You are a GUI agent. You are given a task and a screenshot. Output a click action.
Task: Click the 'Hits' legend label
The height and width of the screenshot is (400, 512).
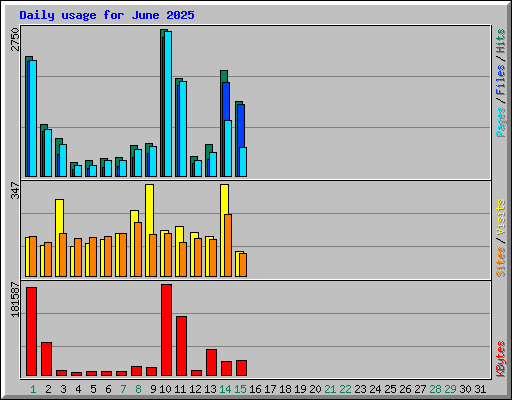pos(500,41)
